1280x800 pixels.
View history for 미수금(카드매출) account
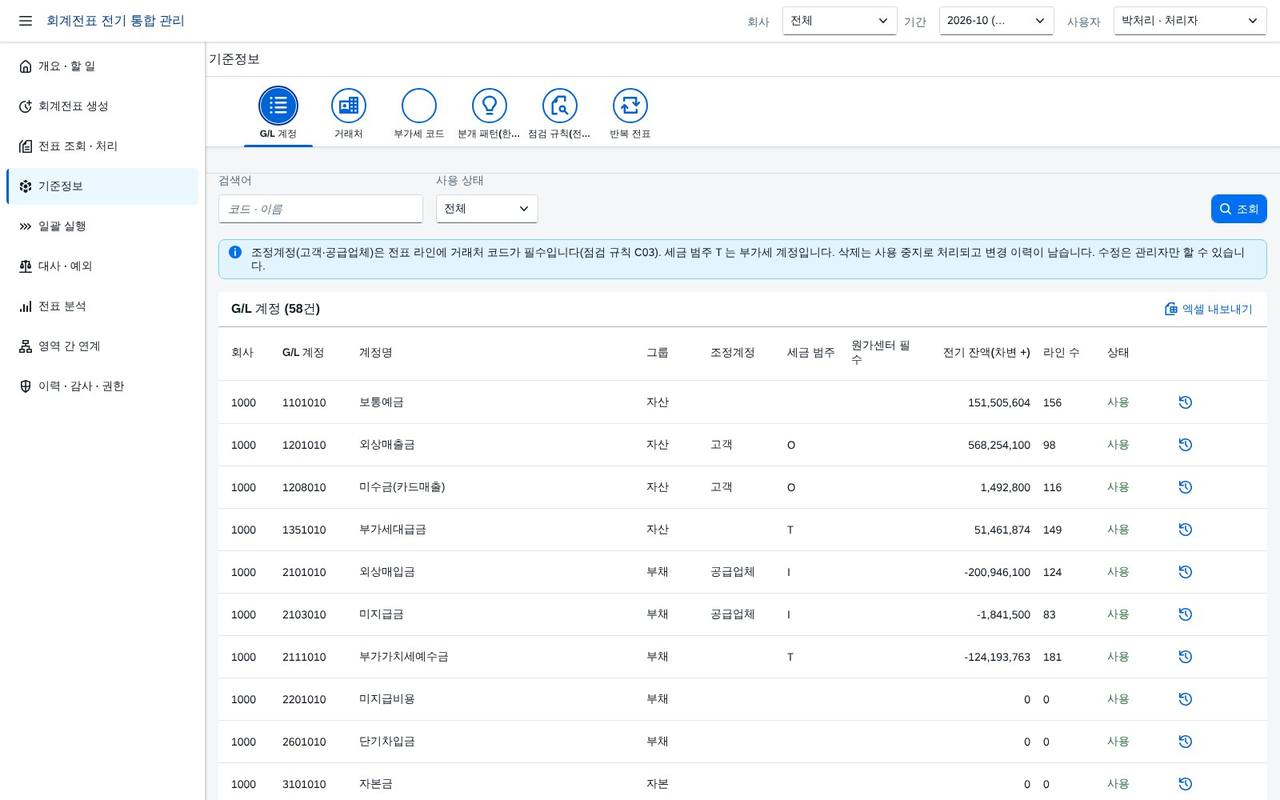point(1185,487)
